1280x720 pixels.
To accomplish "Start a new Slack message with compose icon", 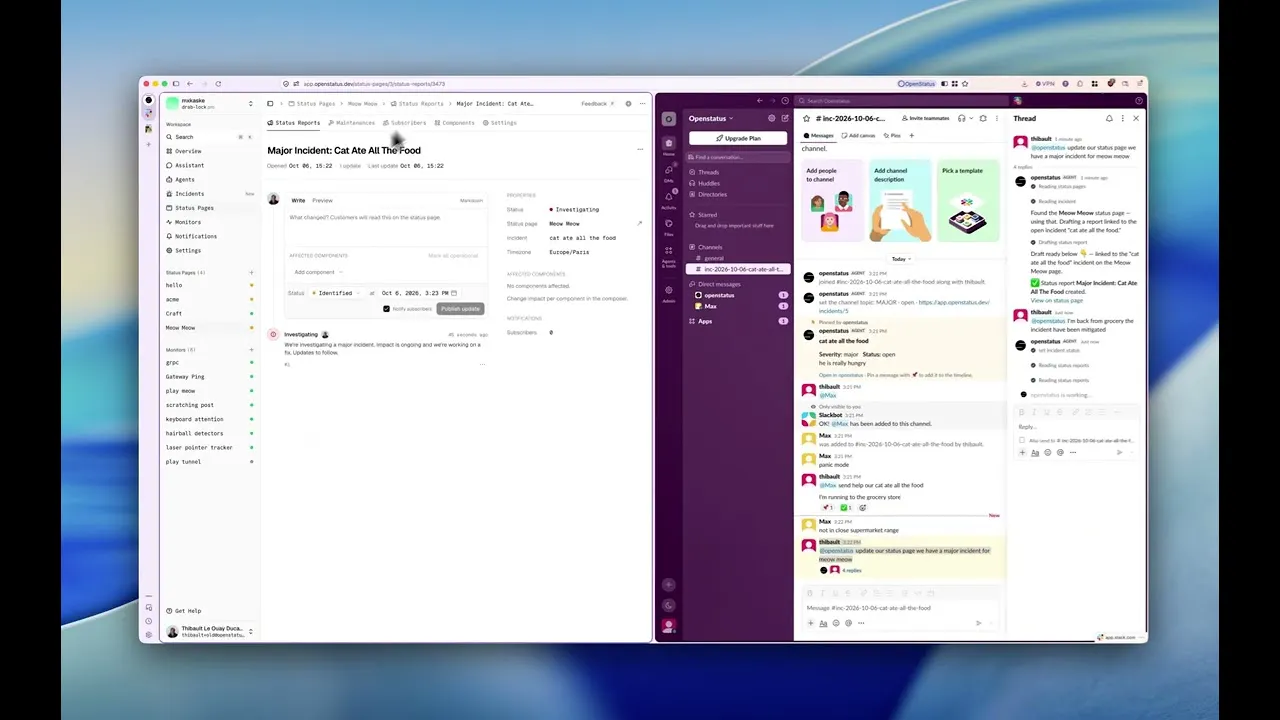I will [x=784, y=118].
